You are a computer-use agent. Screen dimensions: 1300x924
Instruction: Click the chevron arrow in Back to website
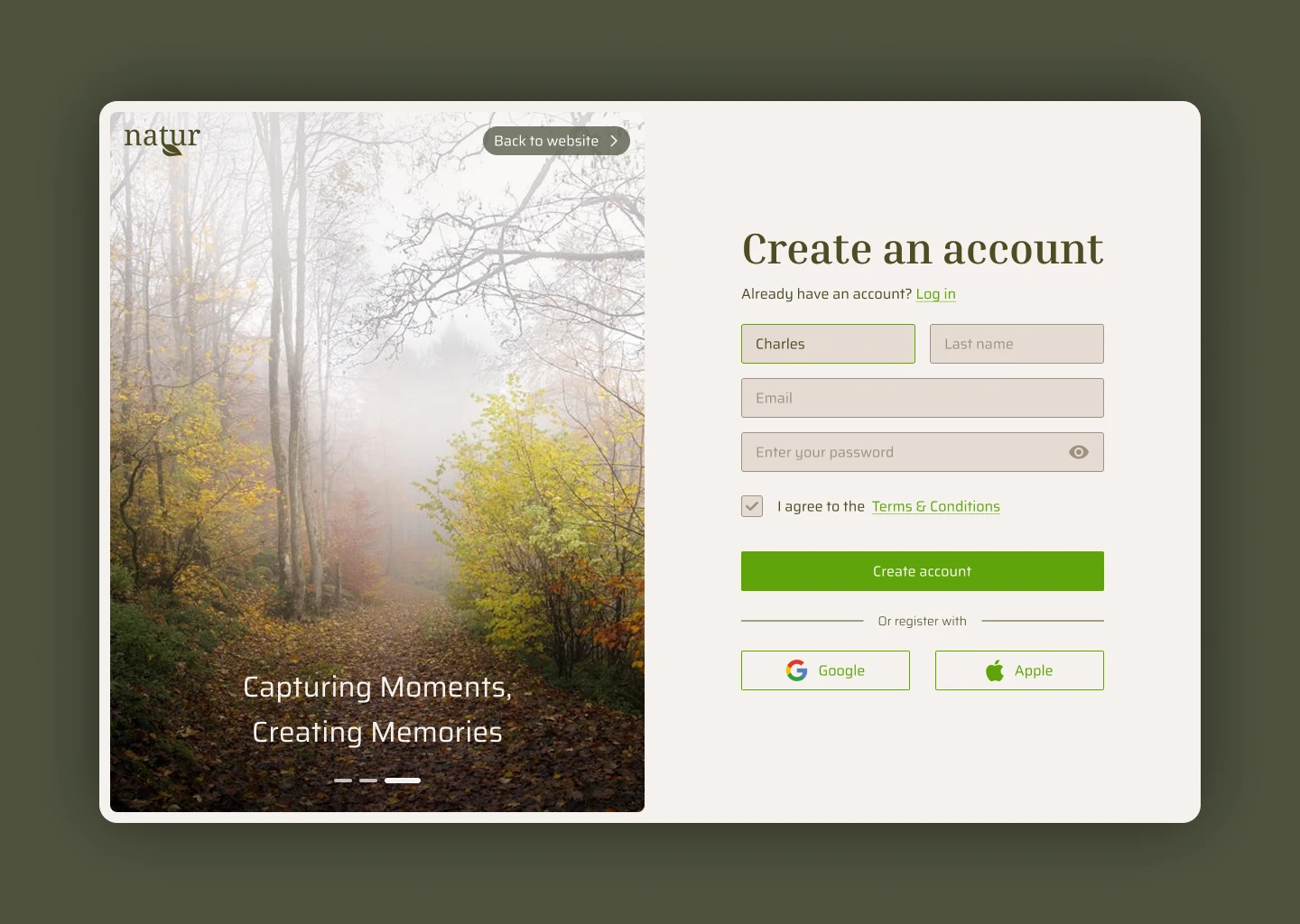614,141
